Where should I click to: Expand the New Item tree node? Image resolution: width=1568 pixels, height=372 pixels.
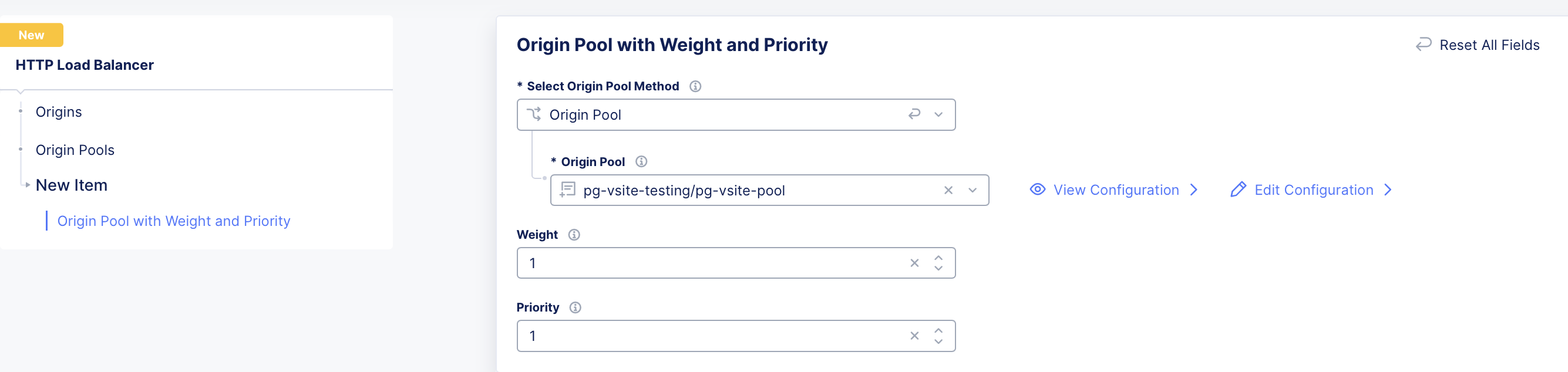(28, 185)
